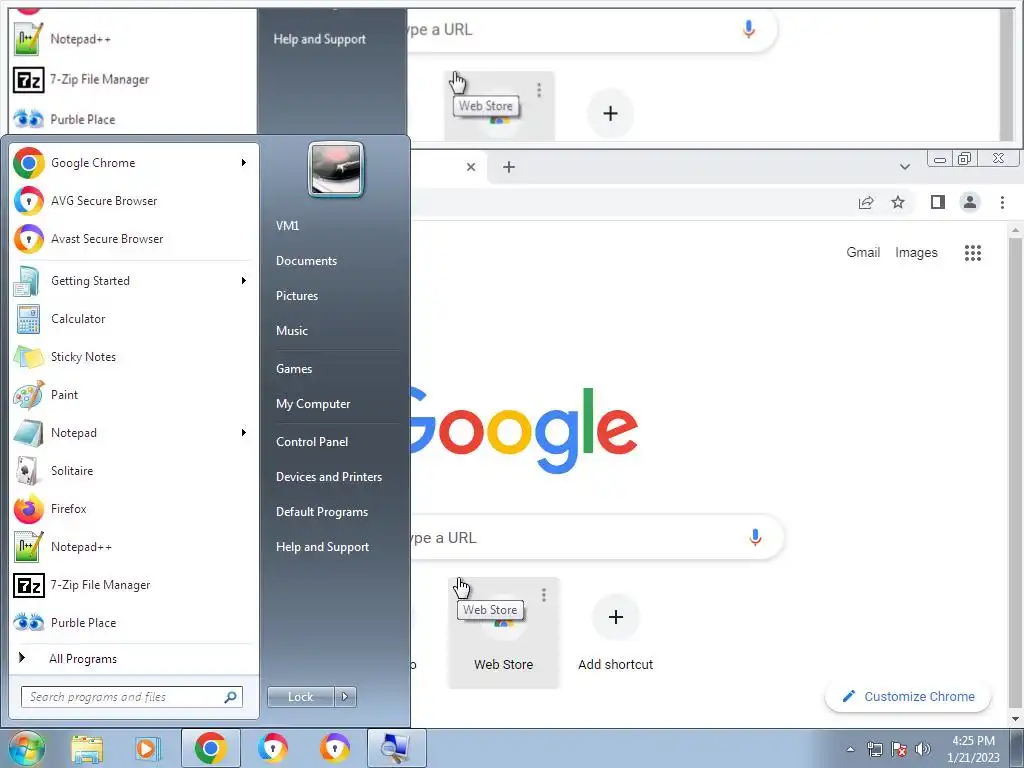Launch Purble Place in lower Start menu
Image resolution: width=1024 pixels, height=768 pixels.
point(134,622)
